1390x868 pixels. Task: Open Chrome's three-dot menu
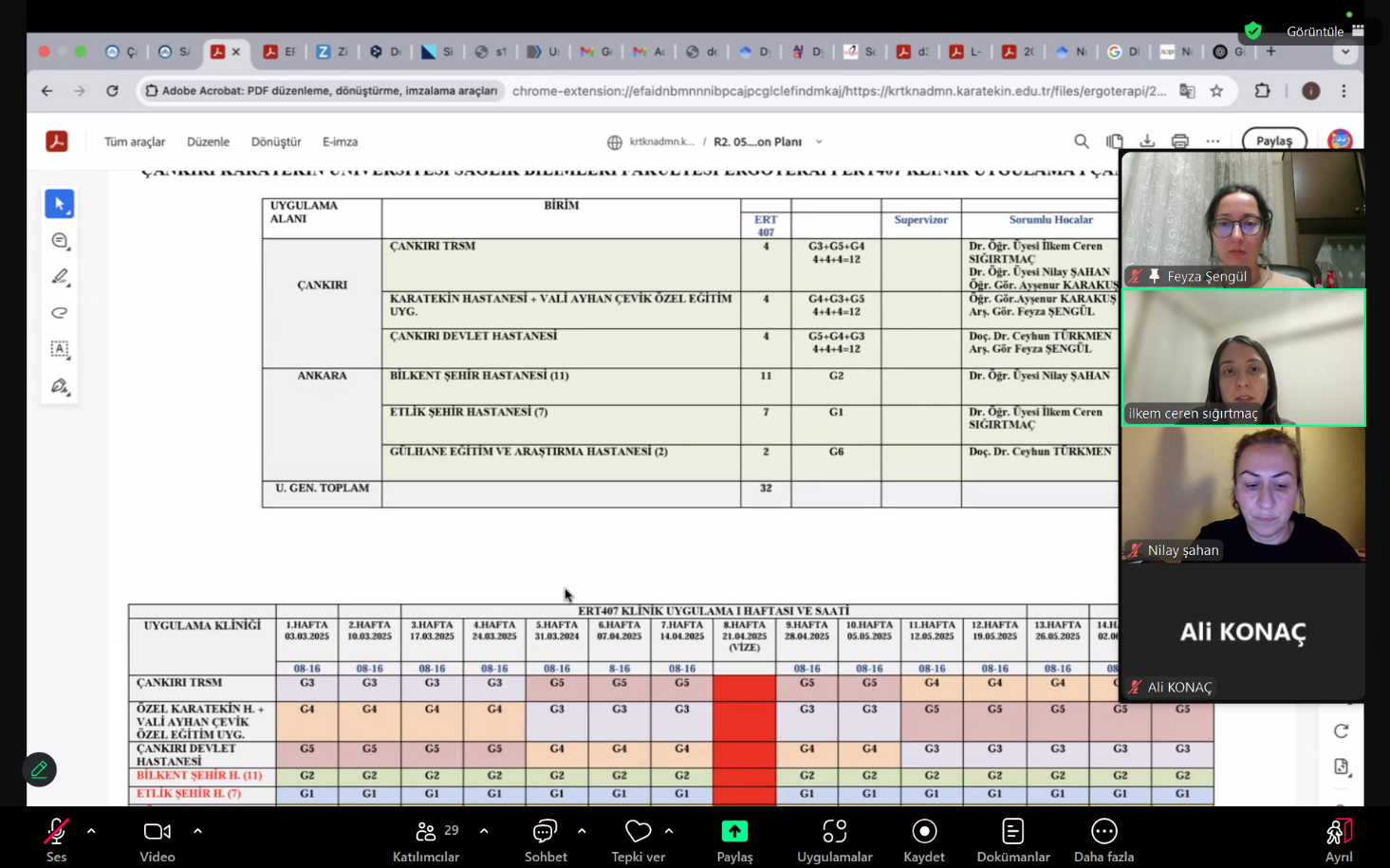point(1344,91)
